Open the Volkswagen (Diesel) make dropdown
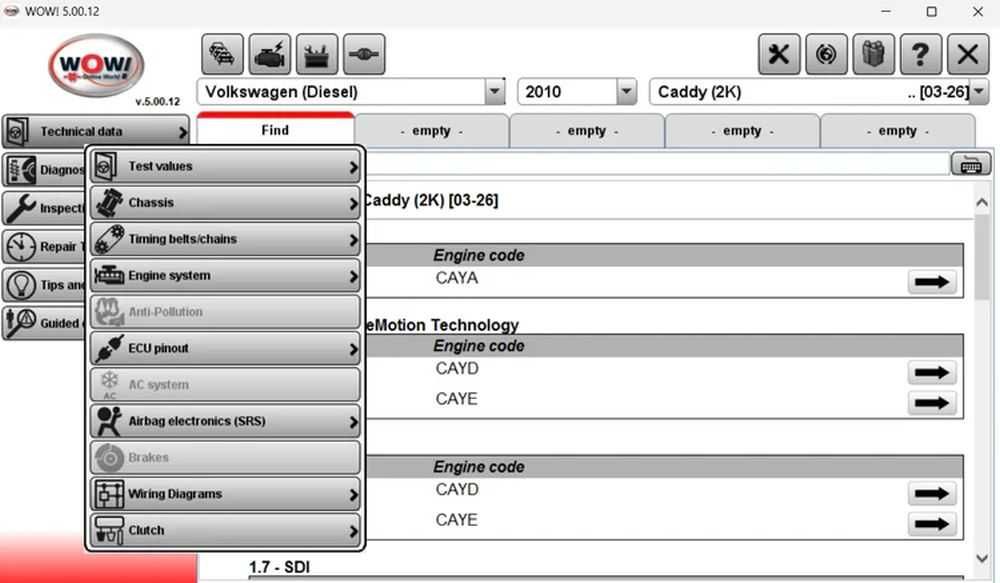 click(494, 92)
